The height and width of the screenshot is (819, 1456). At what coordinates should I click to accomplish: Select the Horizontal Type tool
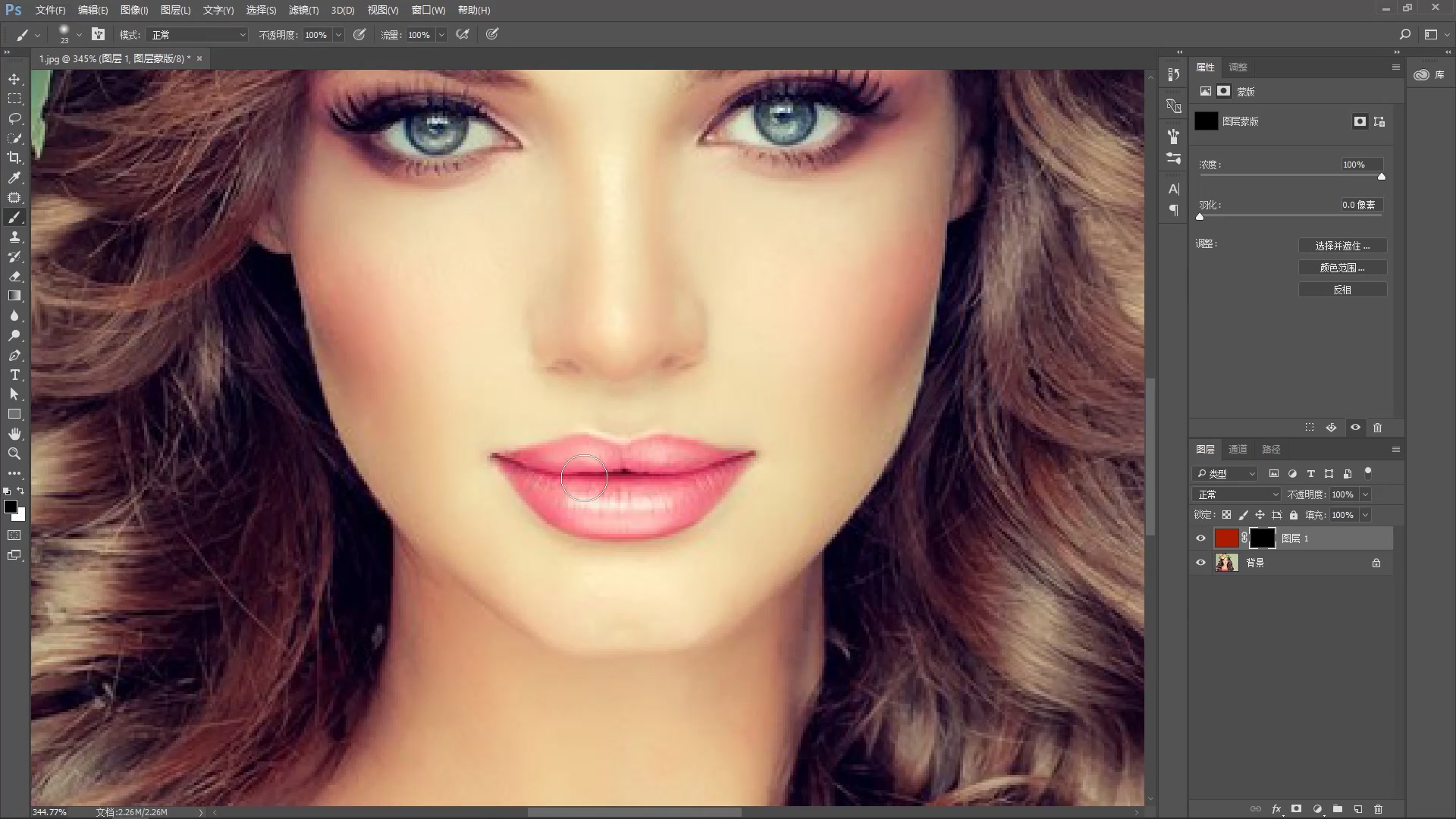[14, 375]
